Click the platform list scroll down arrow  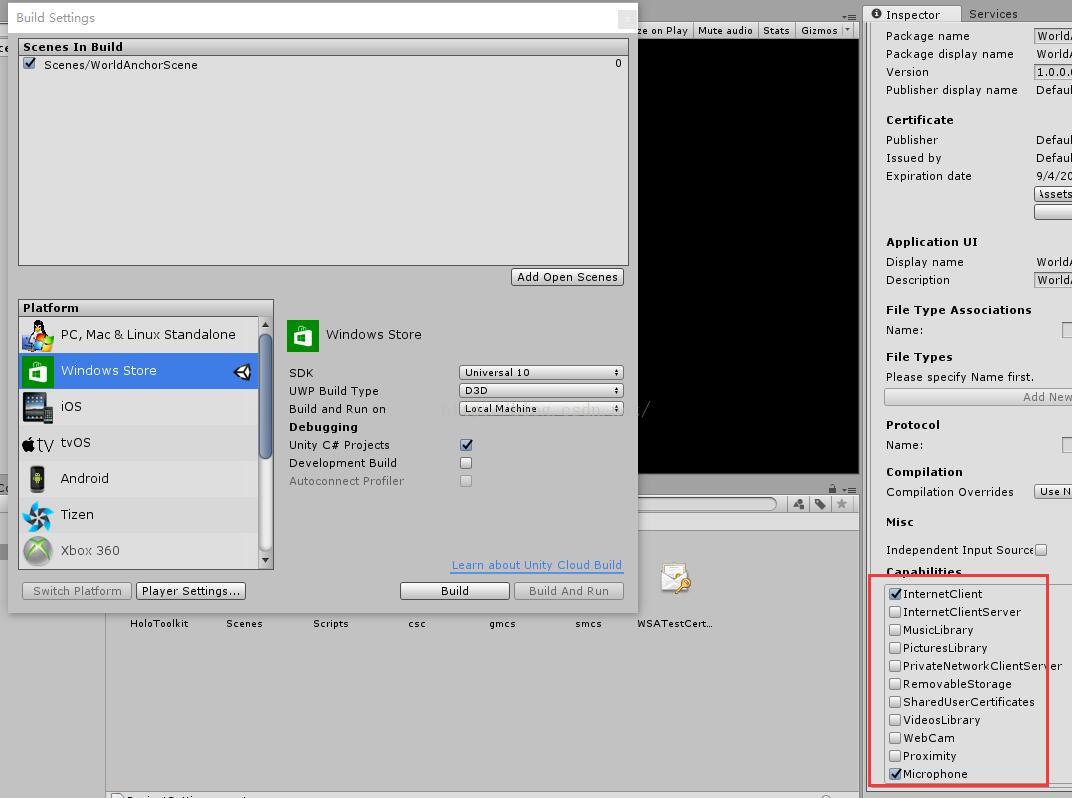[x=265, y=561]
